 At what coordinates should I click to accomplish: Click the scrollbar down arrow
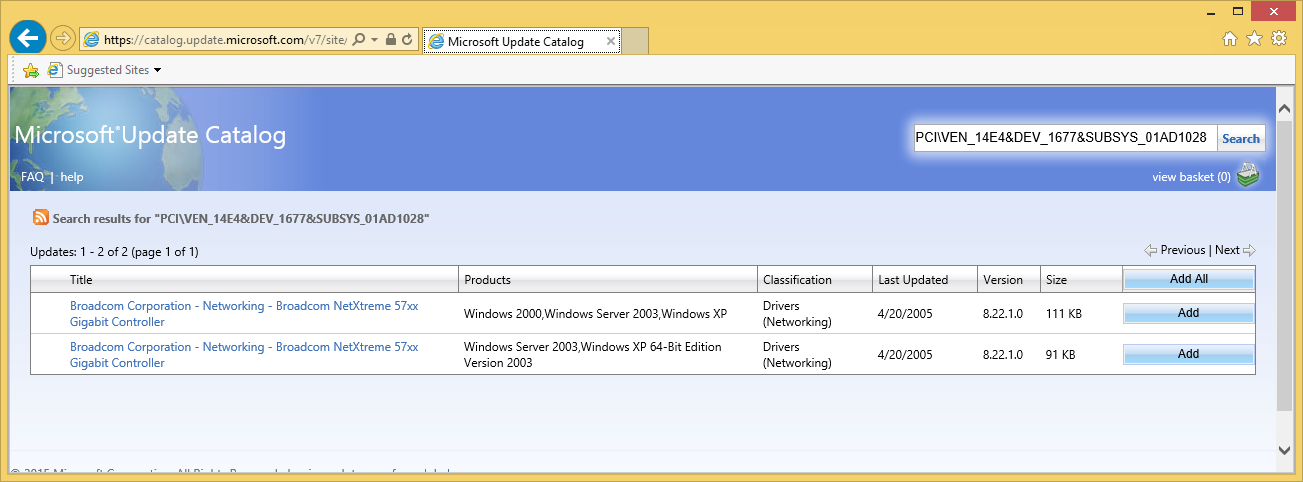coord(1284,449)
